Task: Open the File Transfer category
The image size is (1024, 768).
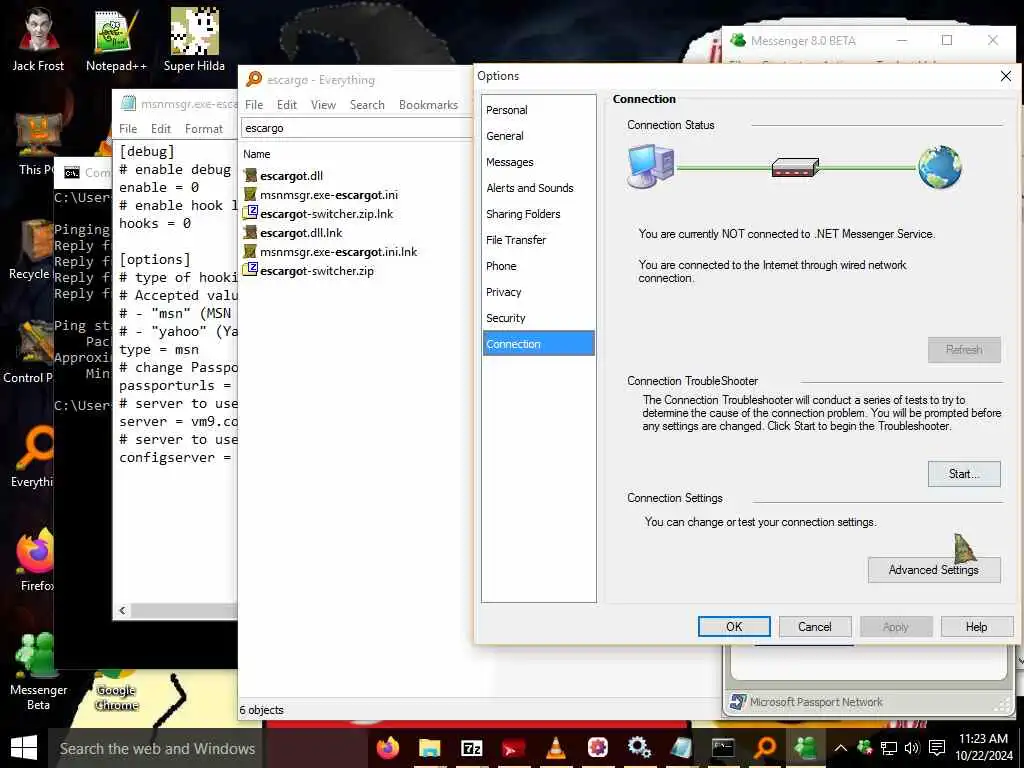Action: [x=539, y=240]
